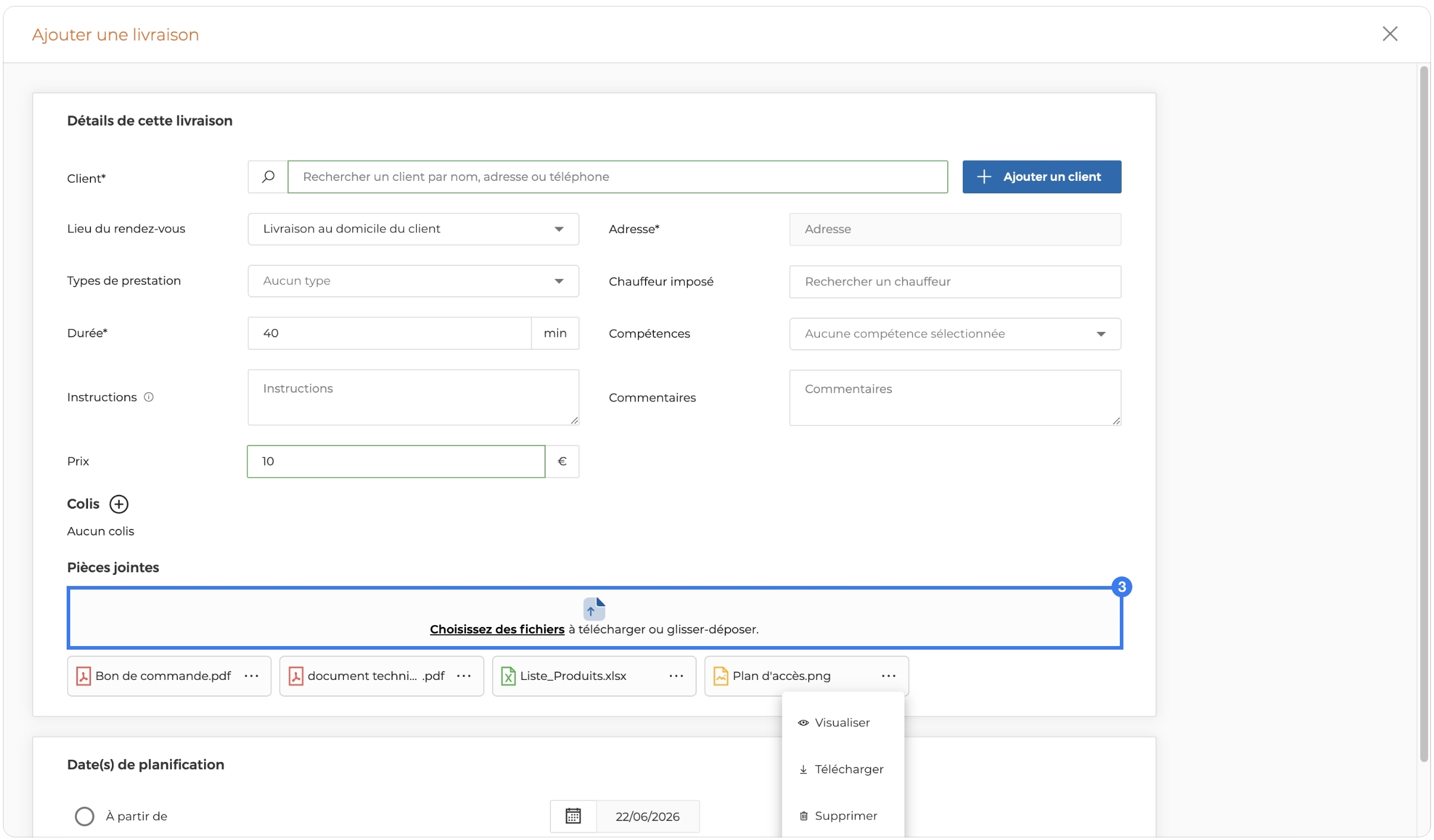Image resolution: width=1434 pixels, height=840 pixels.
Task: Click inside the Commentaires text area
Action: [x=955, y=398]
